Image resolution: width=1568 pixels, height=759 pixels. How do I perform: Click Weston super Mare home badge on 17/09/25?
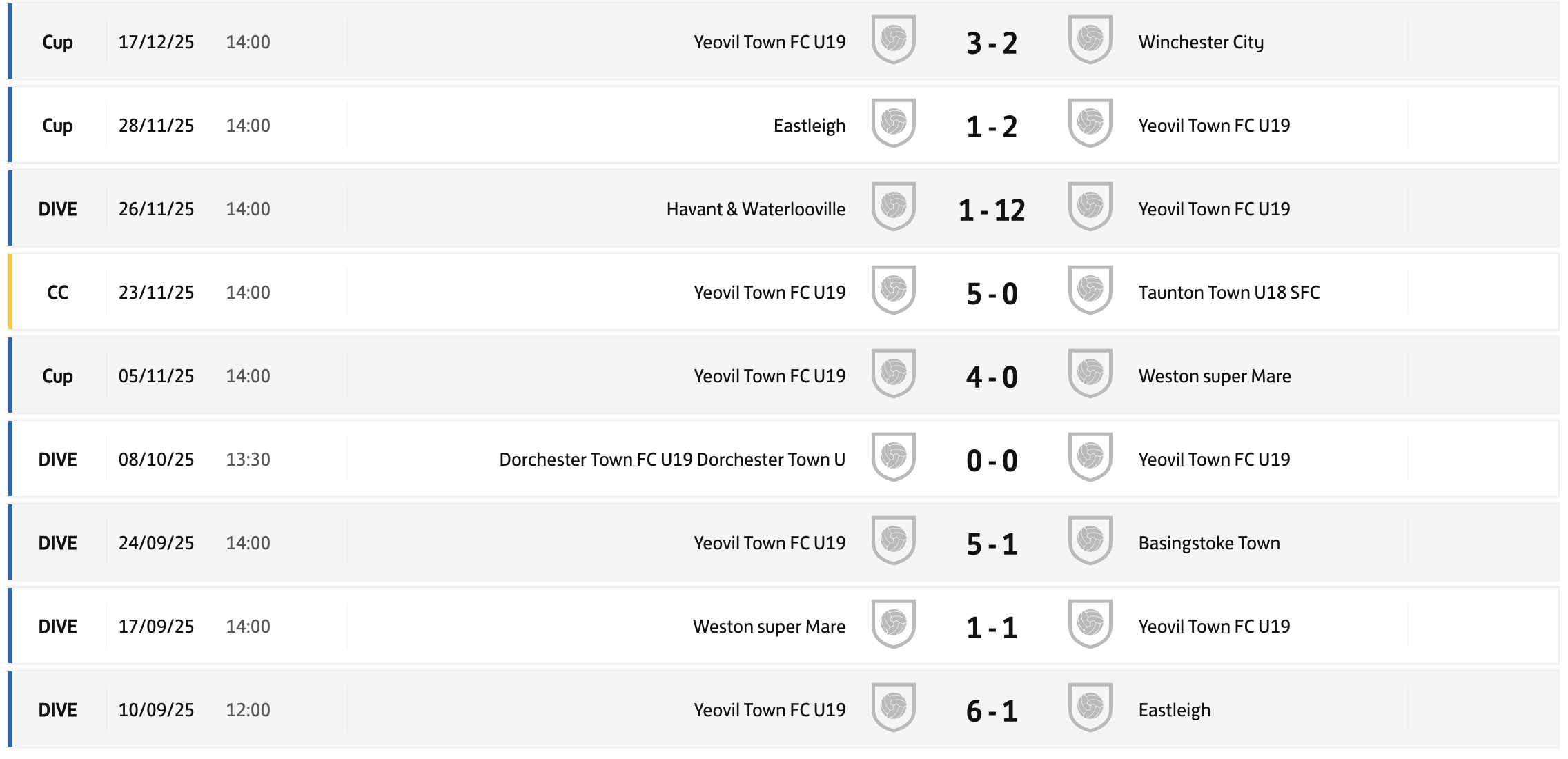click(x=893, y=624)
